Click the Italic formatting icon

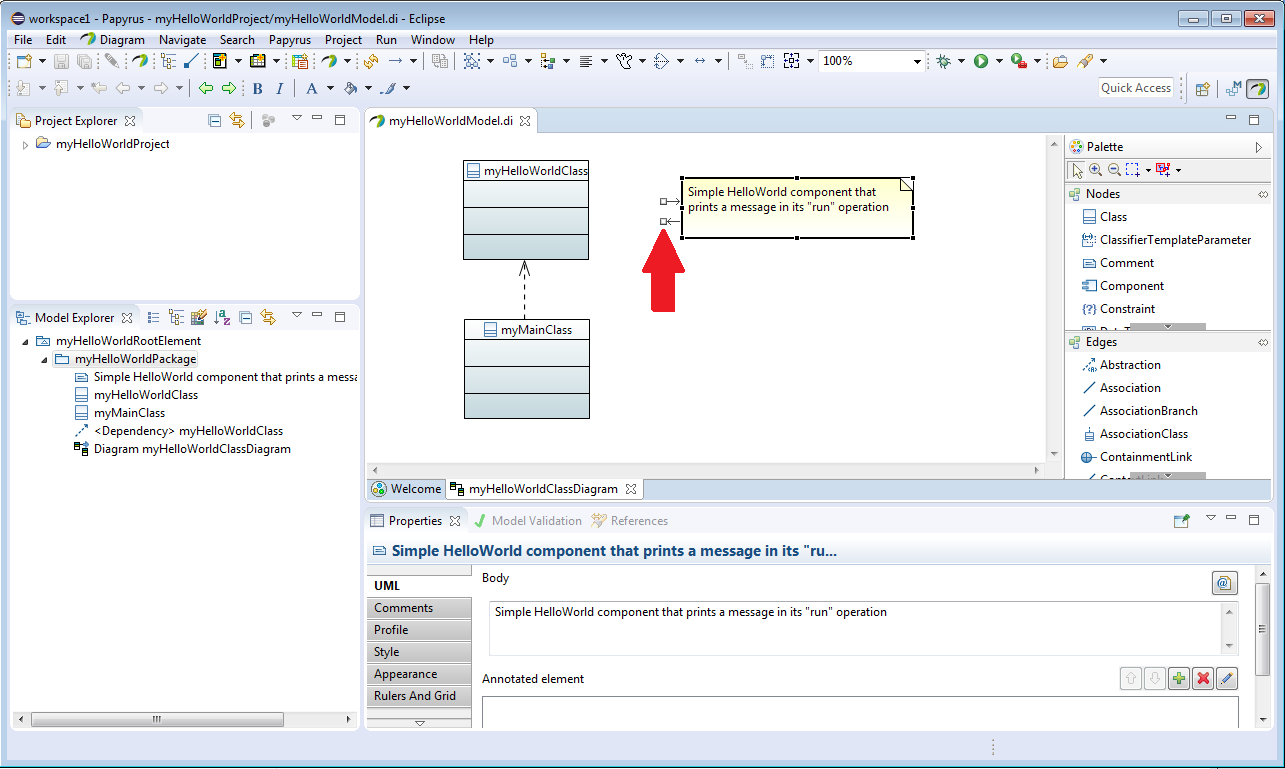279,88
